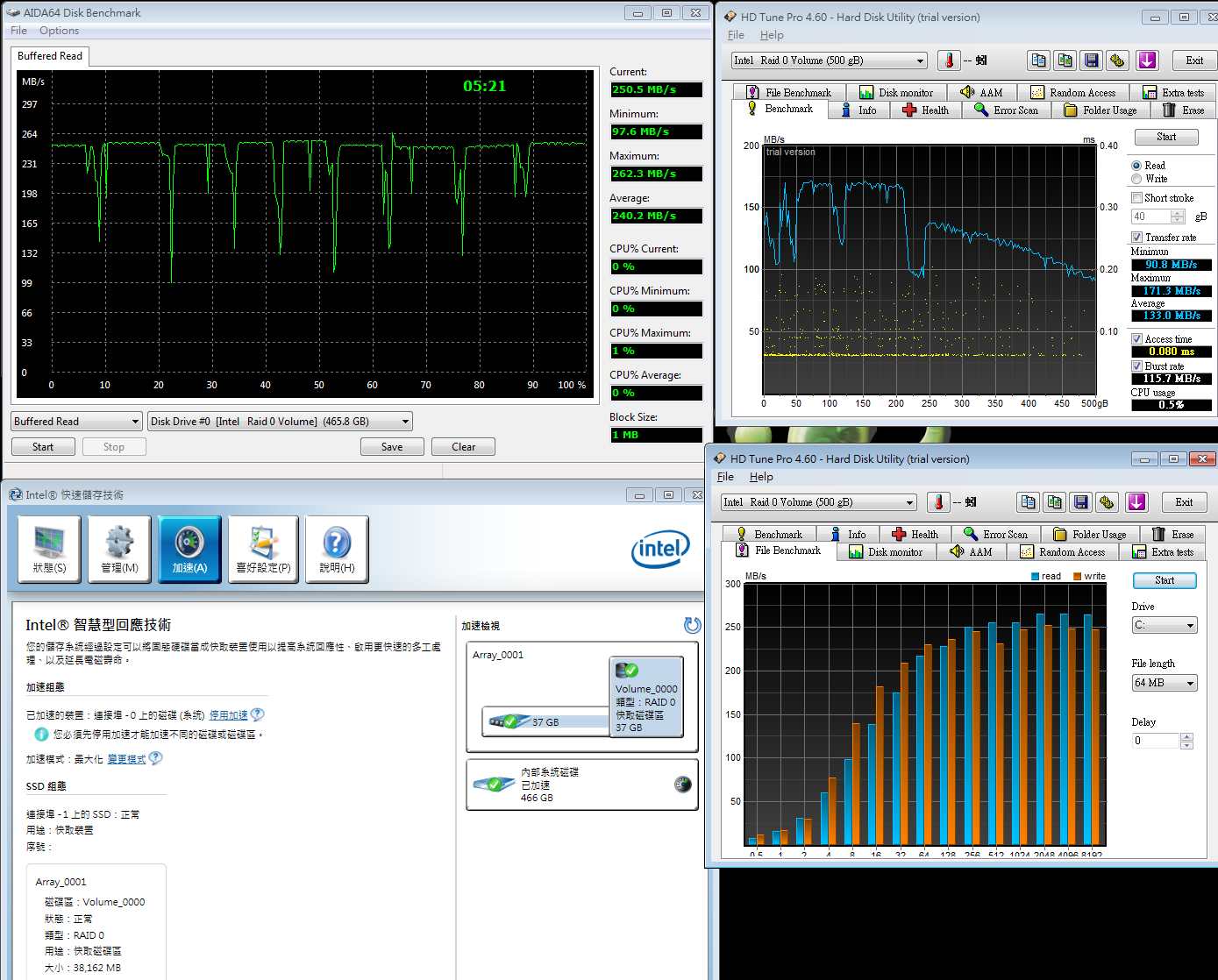1218x980 pixels.
Task: Click Volume_0000 cache volume icon
Action: point(627,671)
